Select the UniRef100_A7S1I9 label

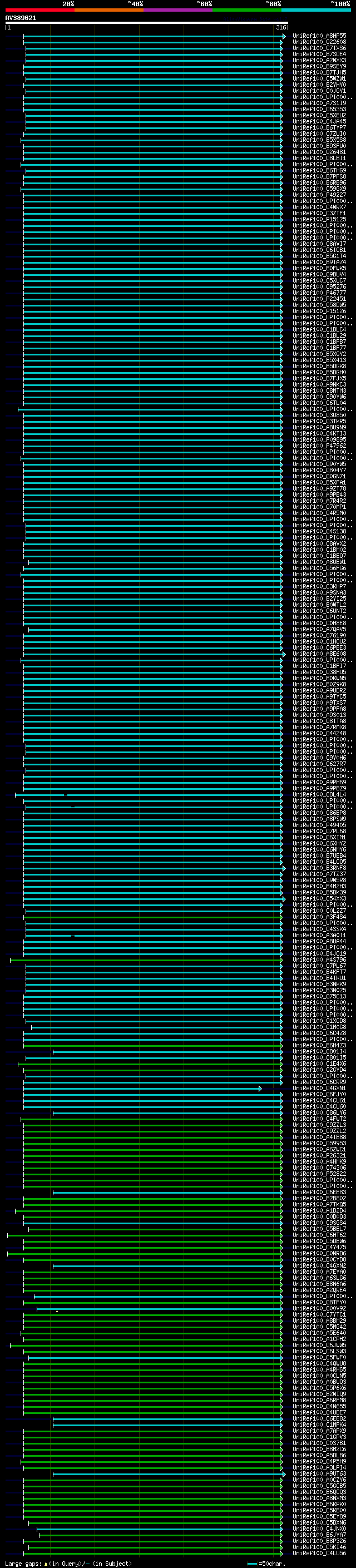[319, 103]
